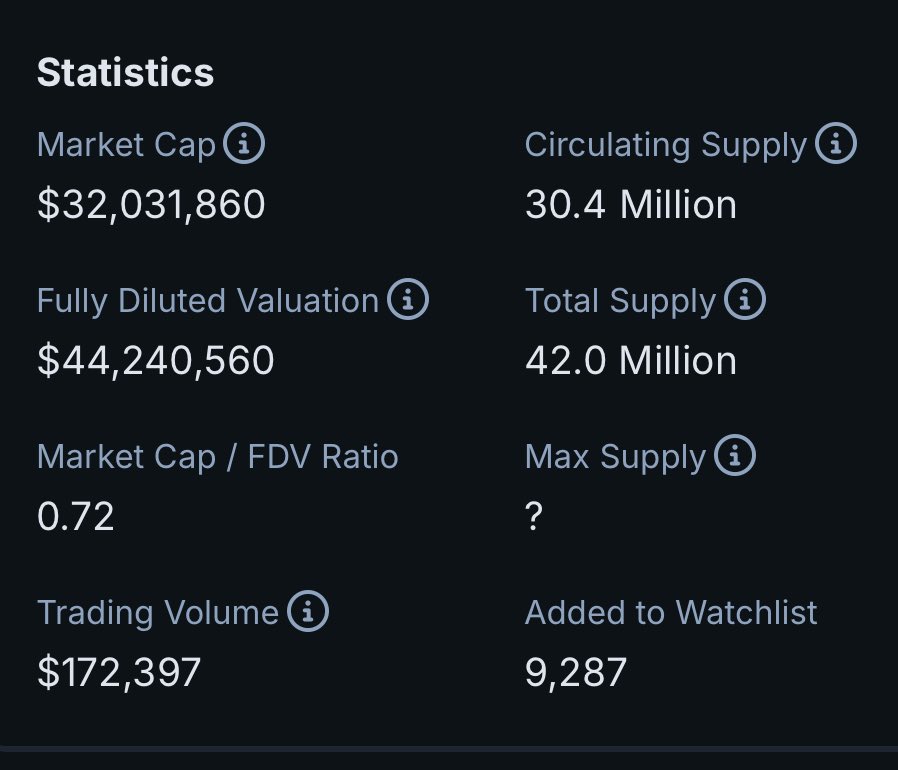898x770 pixels.
Task: Click the Fully Diluted Valuation label text
Action: [x=208, y=301]
